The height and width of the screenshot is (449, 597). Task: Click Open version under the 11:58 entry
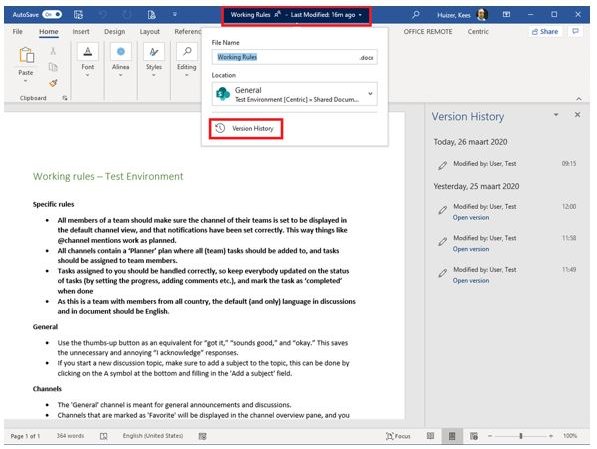tap(471, 249)
